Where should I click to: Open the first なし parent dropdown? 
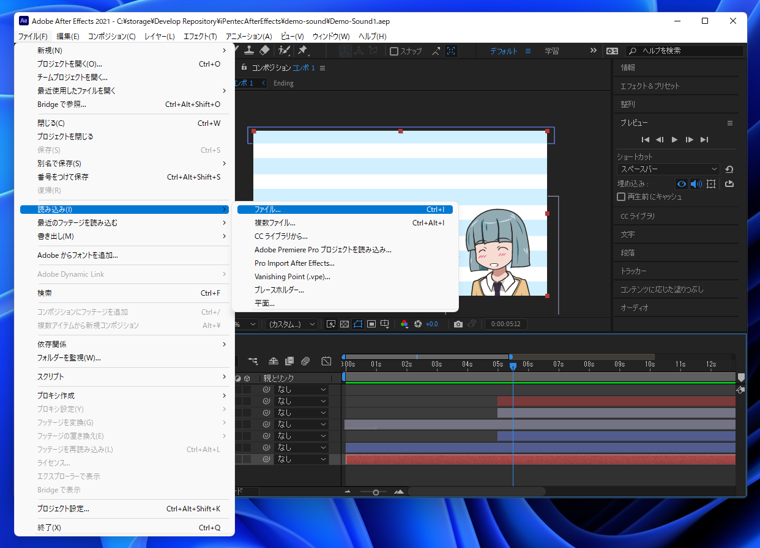point(301,390)
